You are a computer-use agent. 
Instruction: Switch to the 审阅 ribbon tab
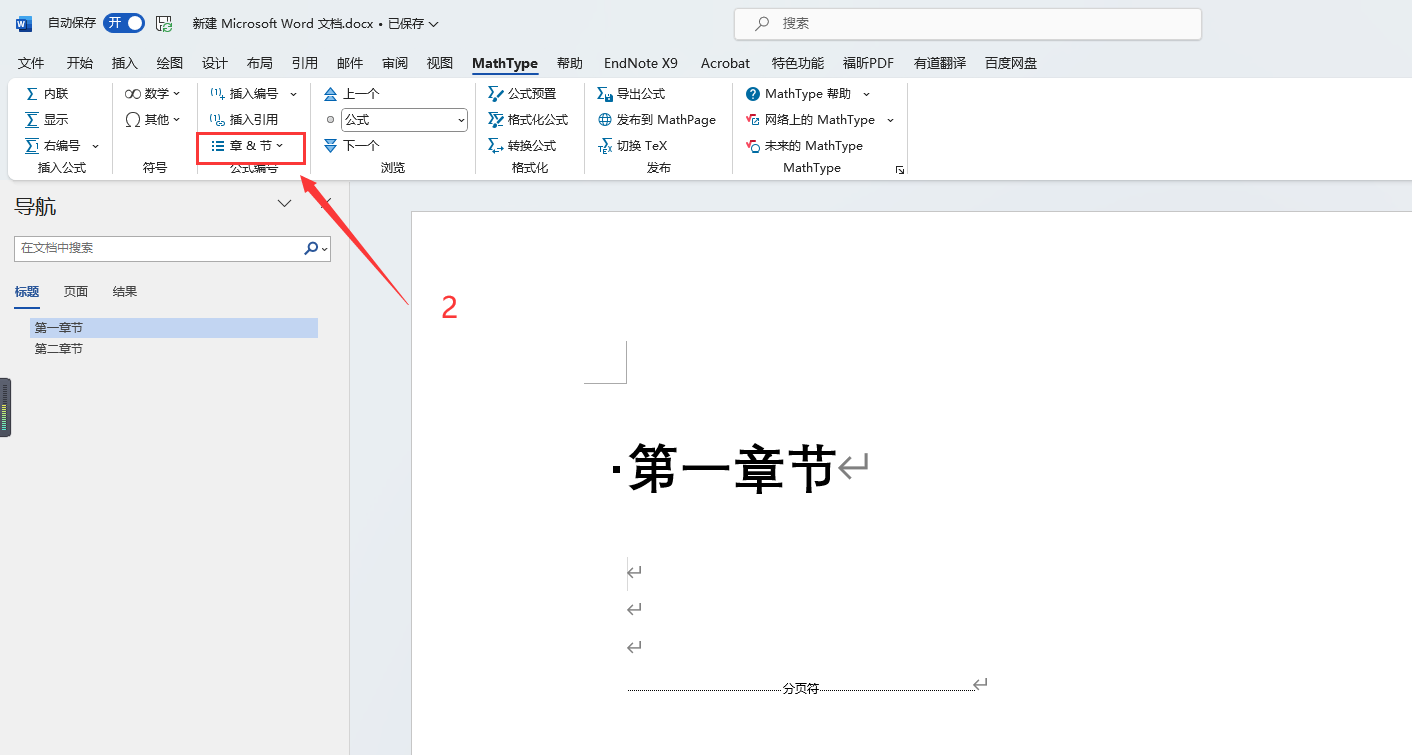point(395,63)
